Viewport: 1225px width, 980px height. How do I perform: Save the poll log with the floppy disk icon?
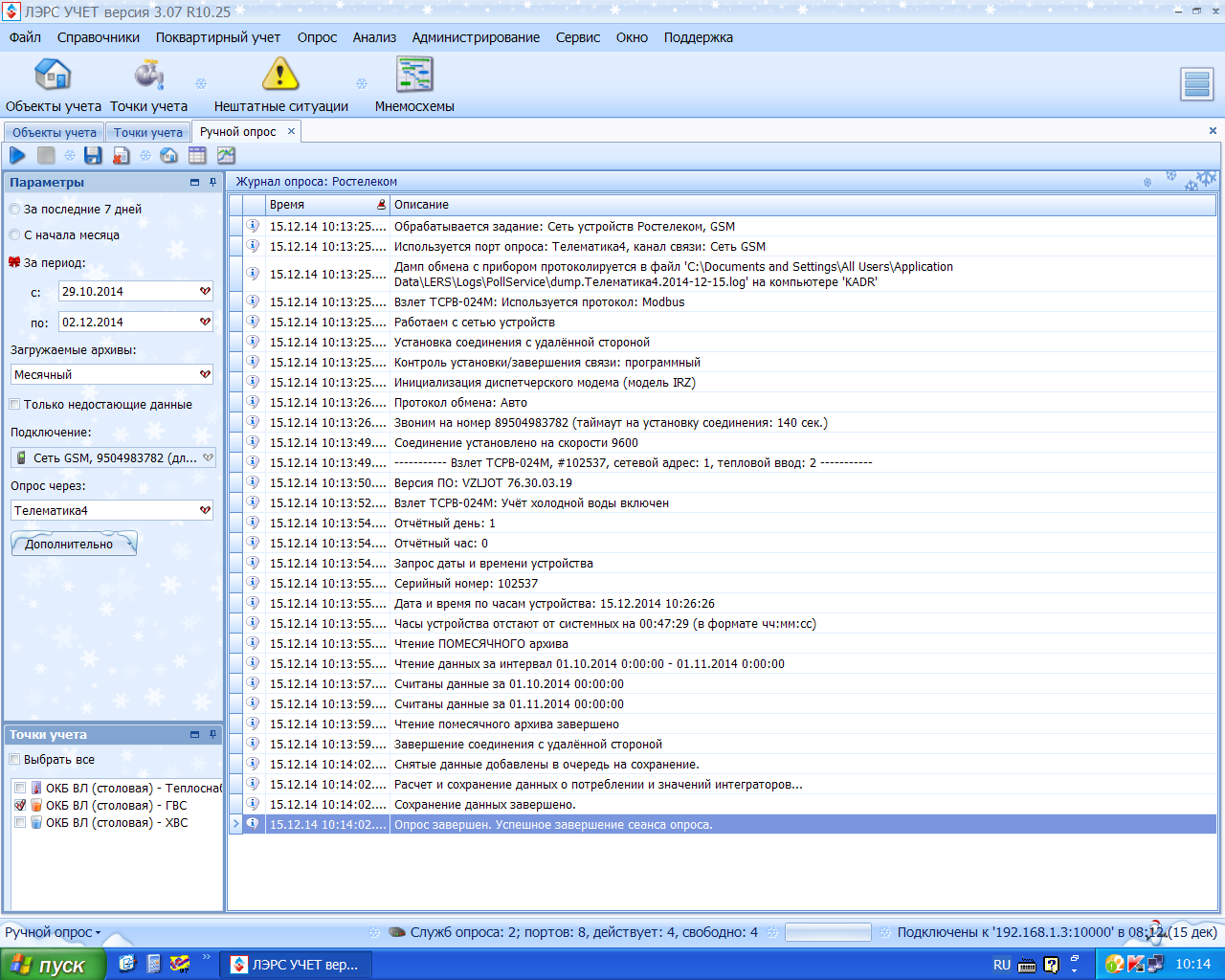[x=93, y=155]
